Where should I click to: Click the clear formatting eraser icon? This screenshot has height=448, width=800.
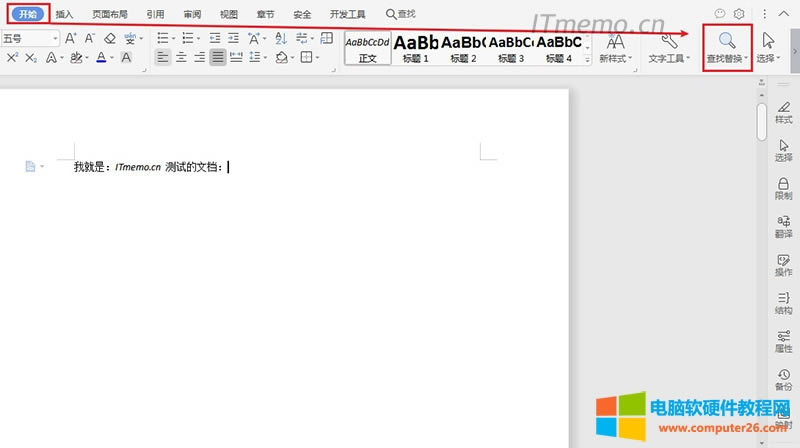click(x=110, y=38)
